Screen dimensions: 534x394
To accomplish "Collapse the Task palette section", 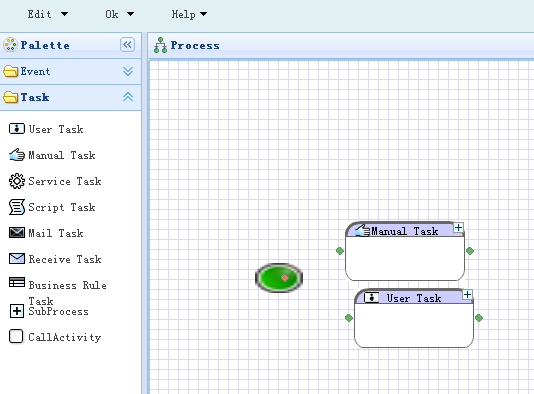I will point(128,97).
